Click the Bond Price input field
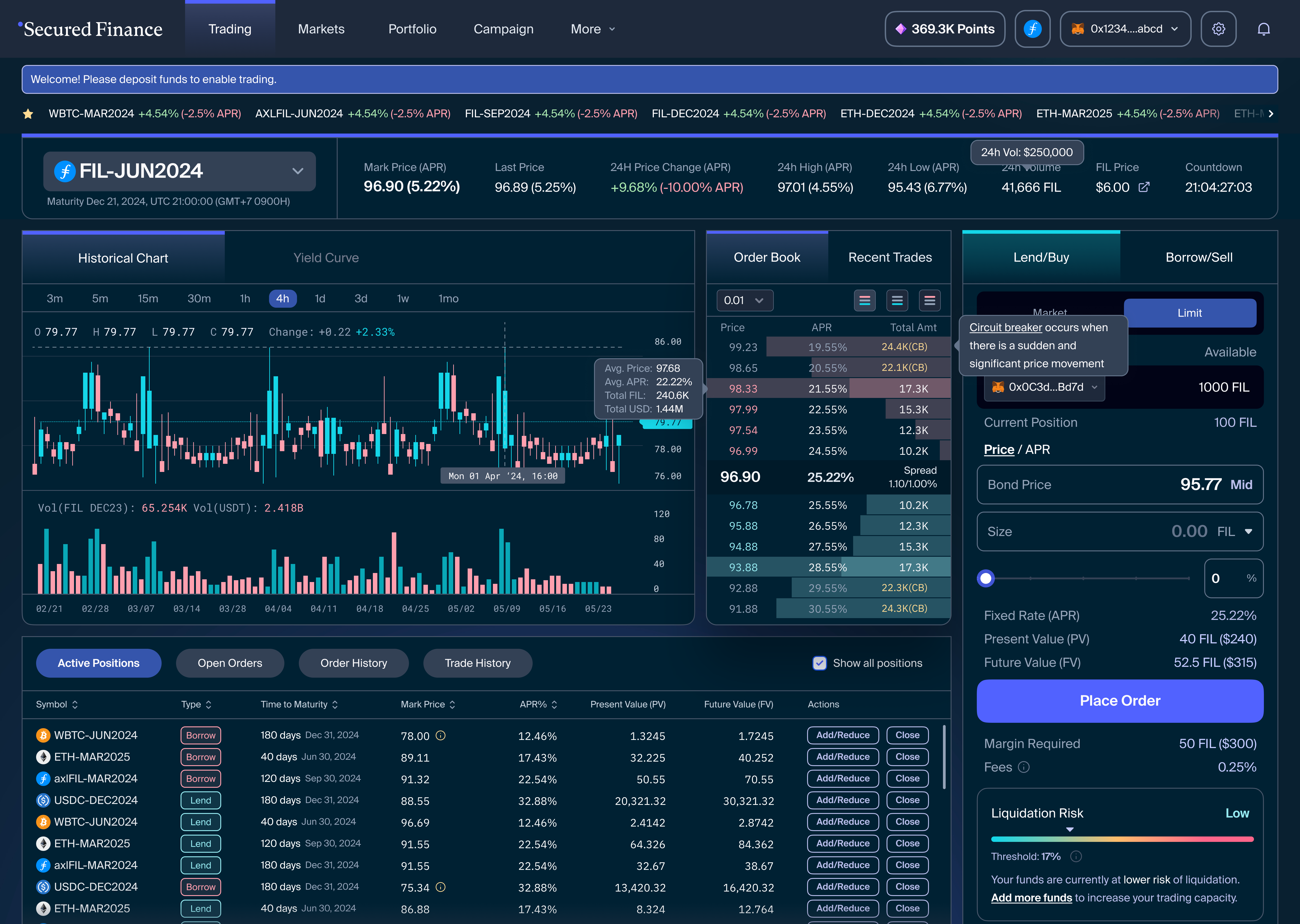This screenshot has width=1300, height=924. pyautogui.click(x=1120, y=485)
